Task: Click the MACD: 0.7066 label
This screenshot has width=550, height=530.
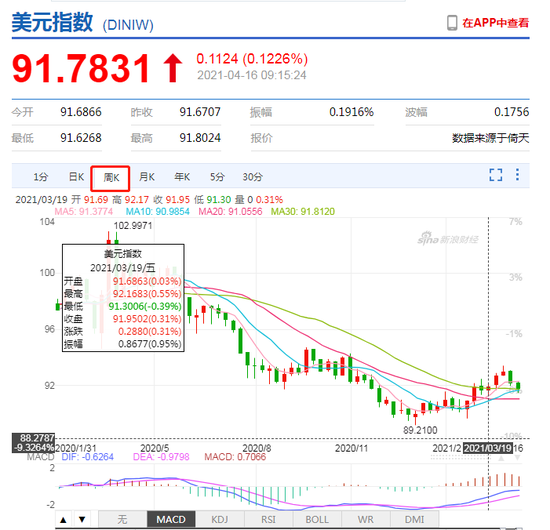Action: [235, 457]
